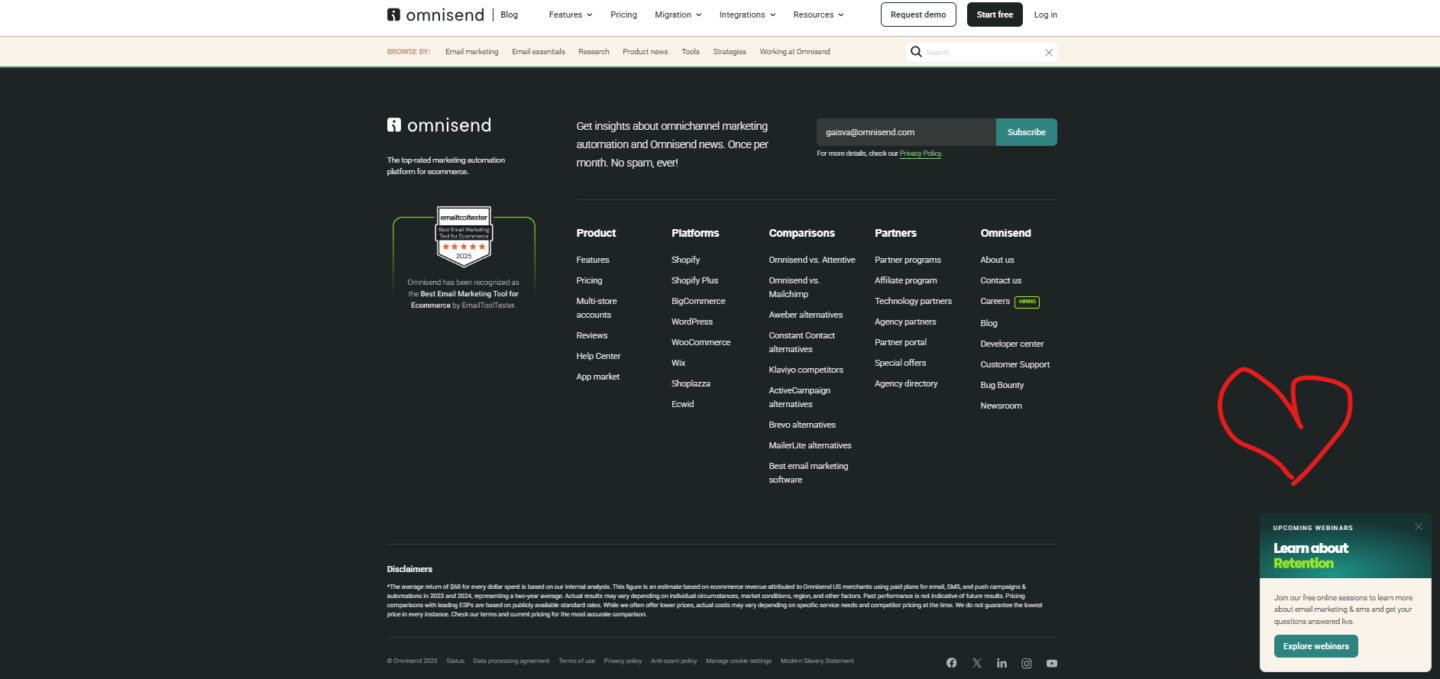Close the Upcoming Webinars popup
The height and width of the screenshot is (679, 1440).
click(x=1418, y=527)
